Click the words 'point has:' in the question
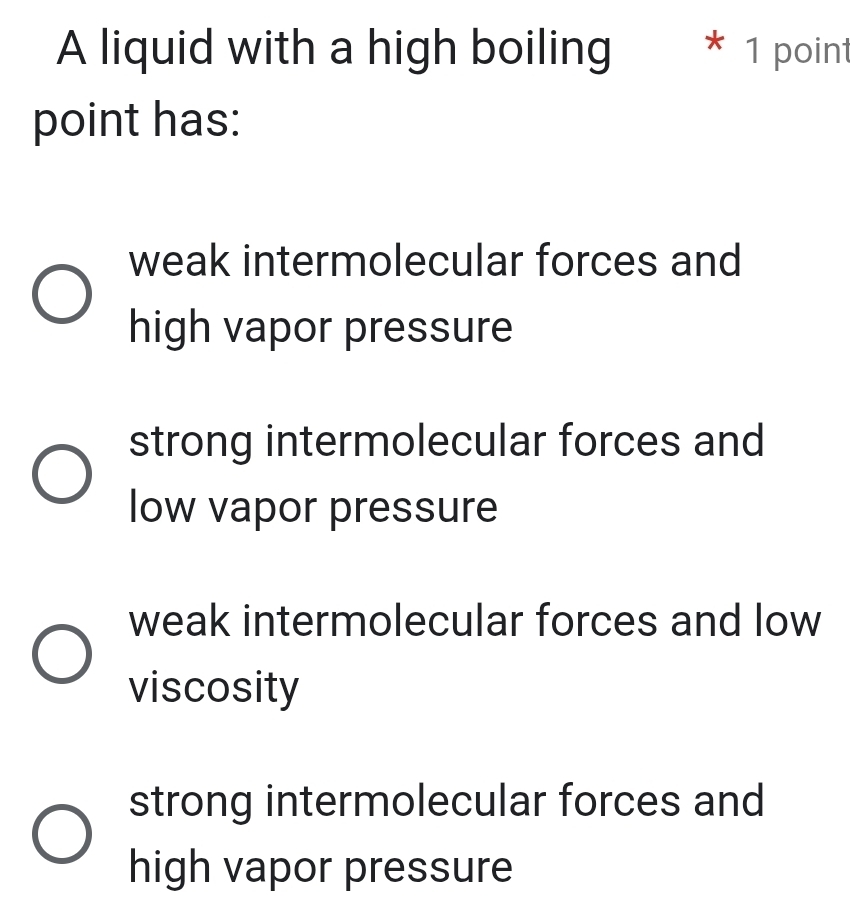Screen dimensions: 850x913 click(136, 120)
